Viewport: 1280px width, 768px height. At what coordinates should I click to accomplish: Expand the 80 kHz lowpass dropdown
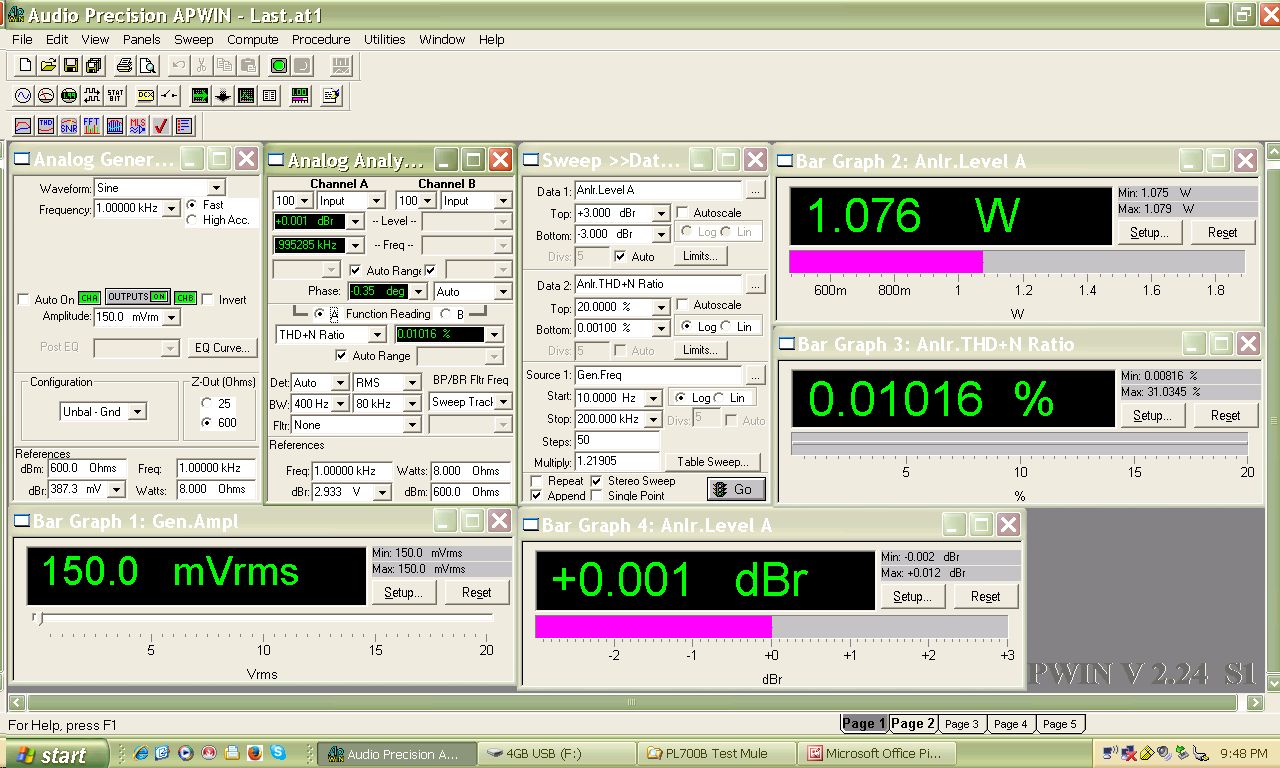411,404
